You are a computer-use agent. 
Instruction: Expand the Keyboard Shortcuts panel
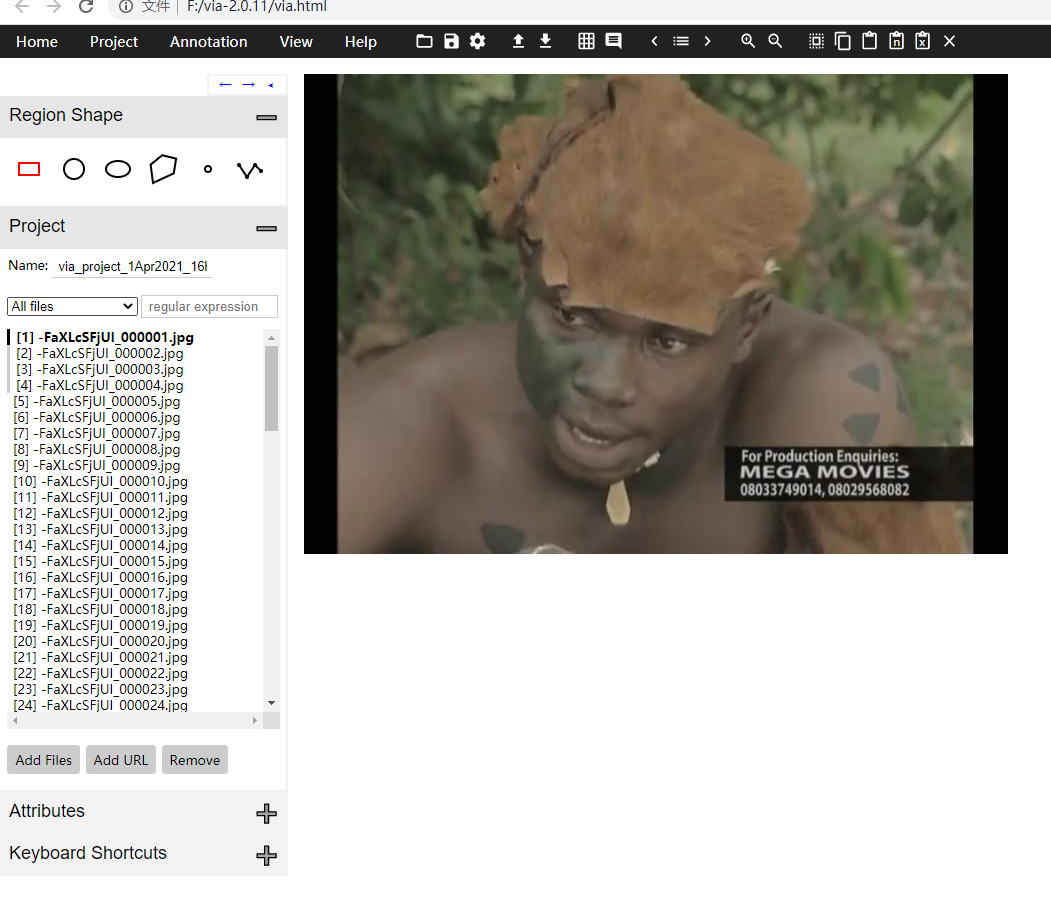(x=266, y=855)
